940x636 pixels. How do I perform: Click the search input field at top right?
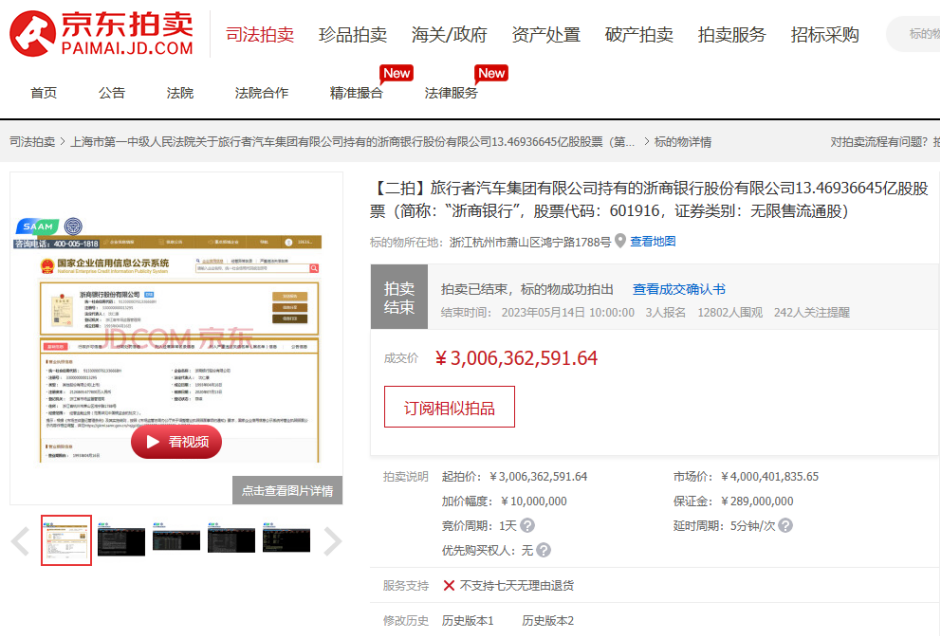pos(914,34)
